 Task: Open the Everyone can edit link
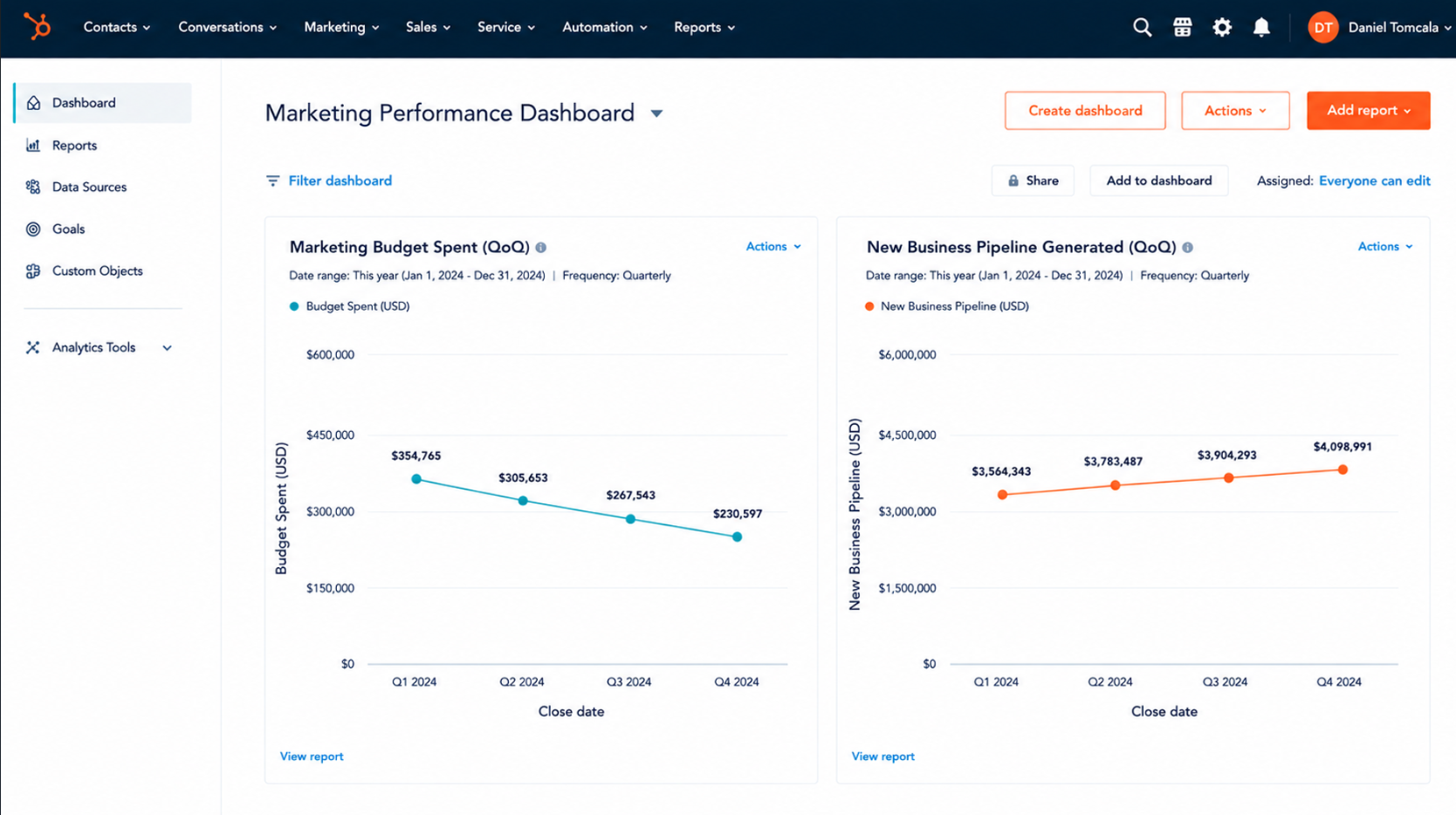coord(1374,181)
